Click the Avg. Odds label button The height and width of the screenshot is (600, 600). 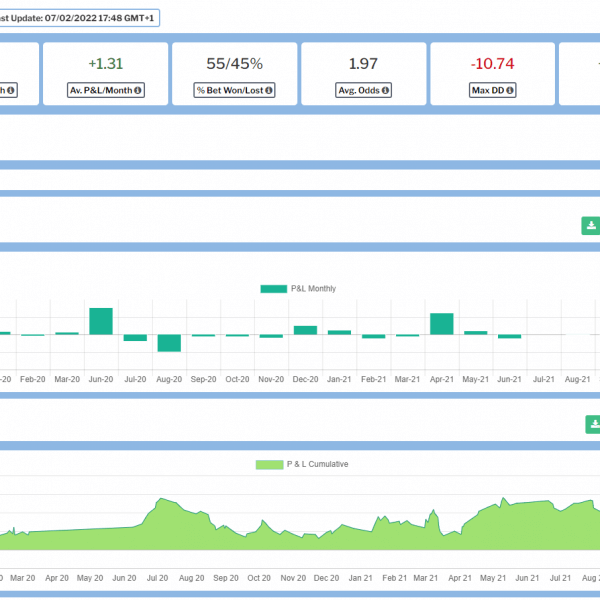[364, 90]
